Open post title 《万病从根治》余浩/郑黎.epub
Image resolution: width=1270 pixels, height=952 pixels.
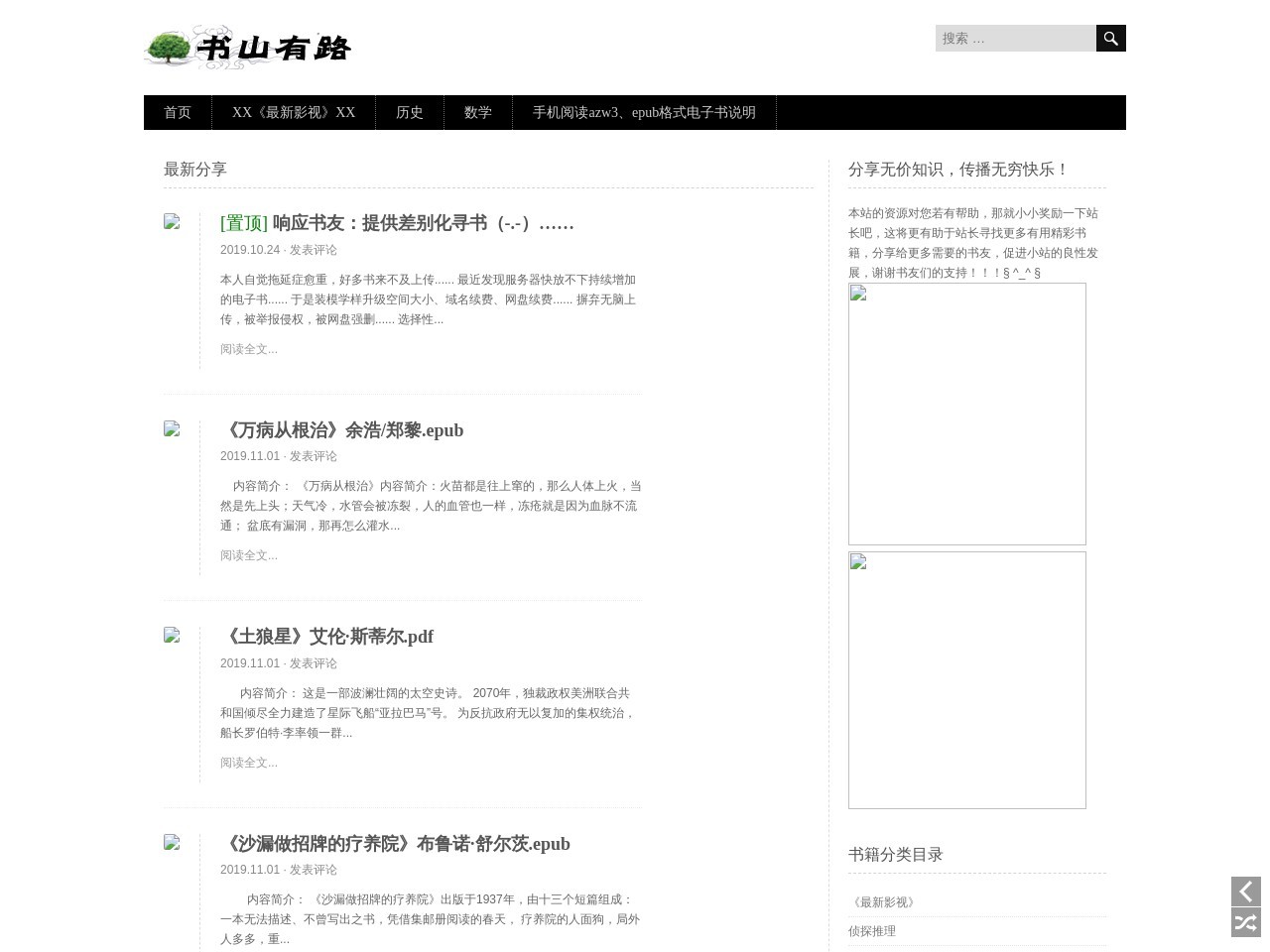tap(342, 430)
